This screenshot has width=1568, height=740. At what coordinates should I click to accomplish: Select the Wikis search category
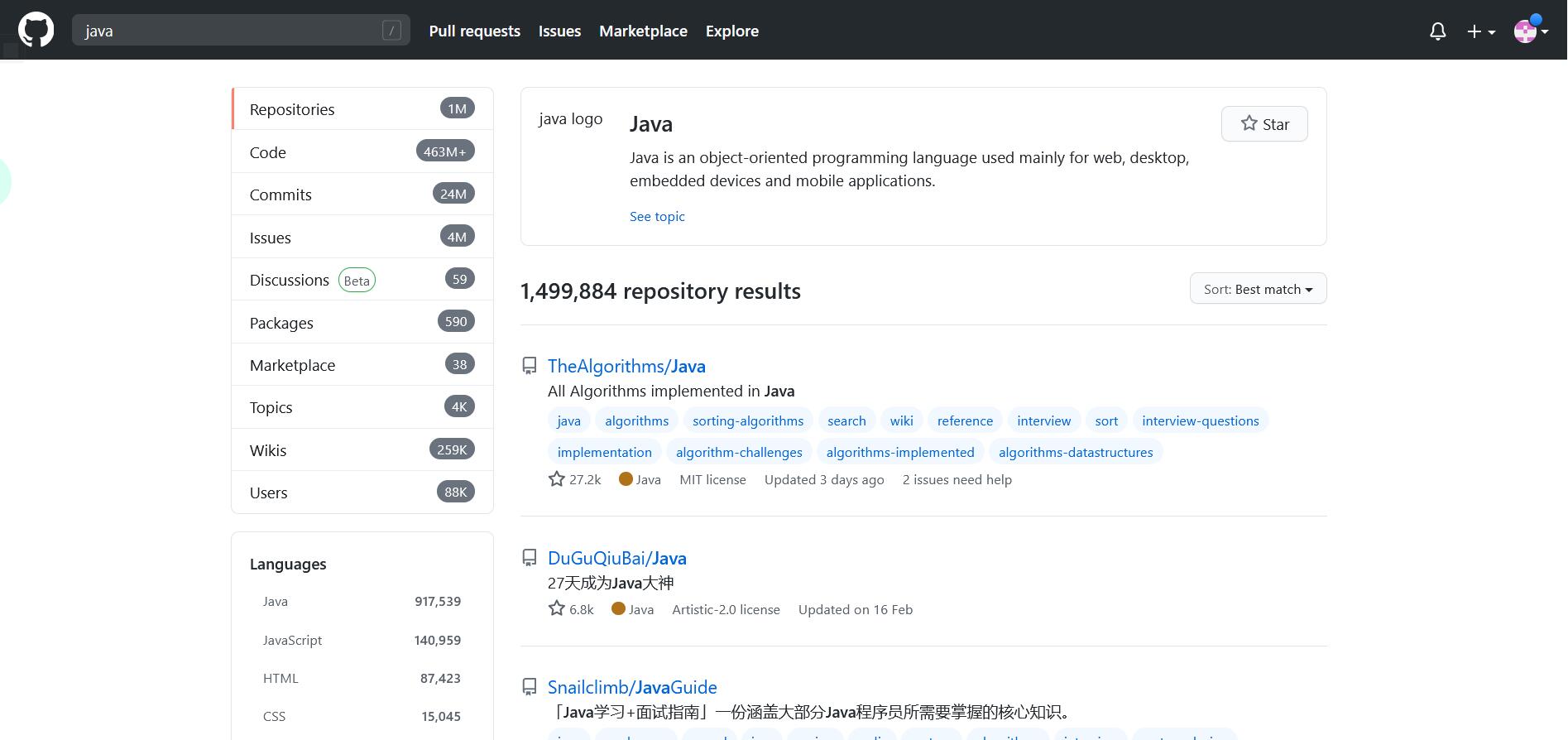(x=362, y=449)
